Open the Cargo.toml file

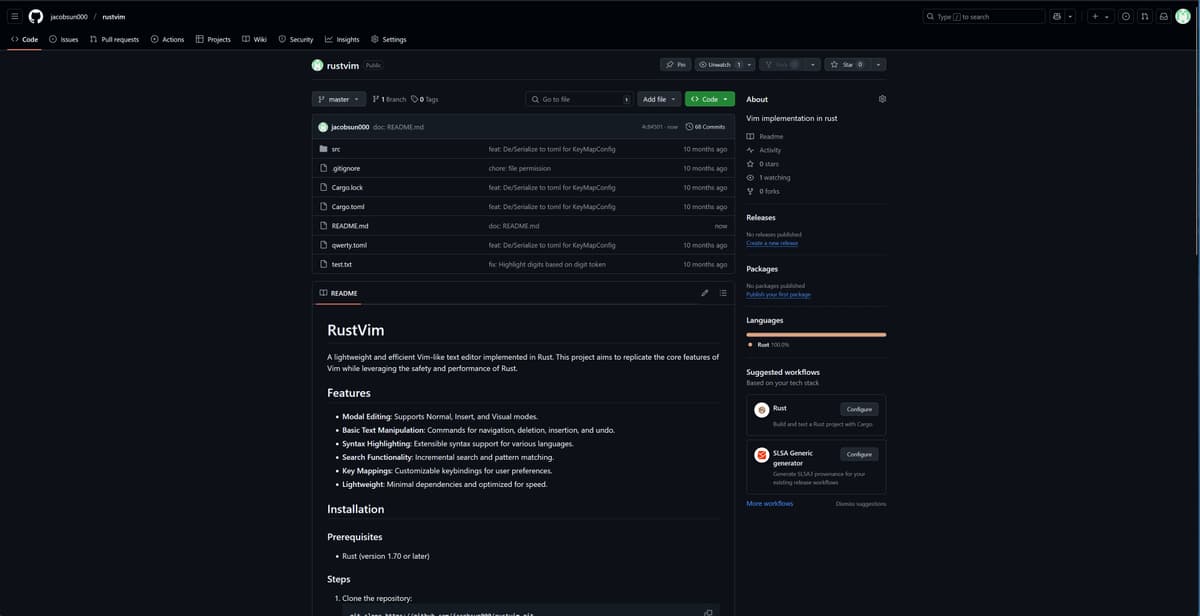coord(348,206)
